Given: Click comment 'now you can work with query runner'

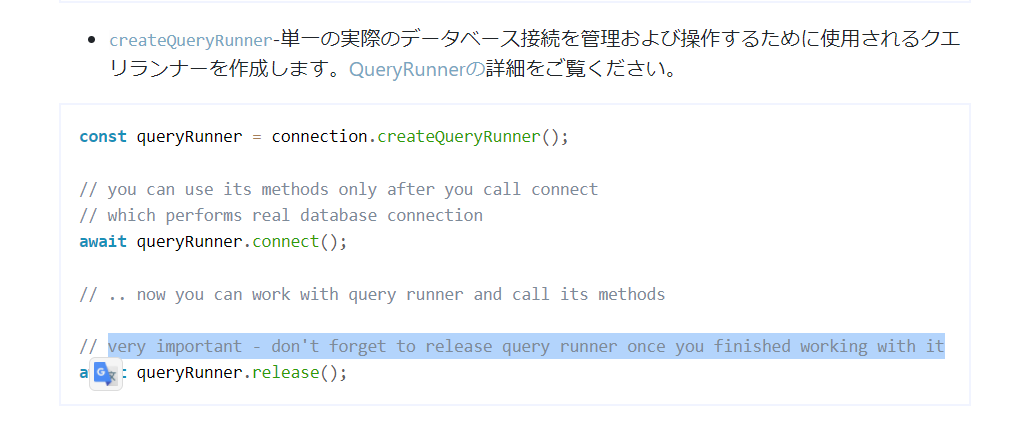Looking at the screenshot, I should pyautogui.click(x=372, y=294).
